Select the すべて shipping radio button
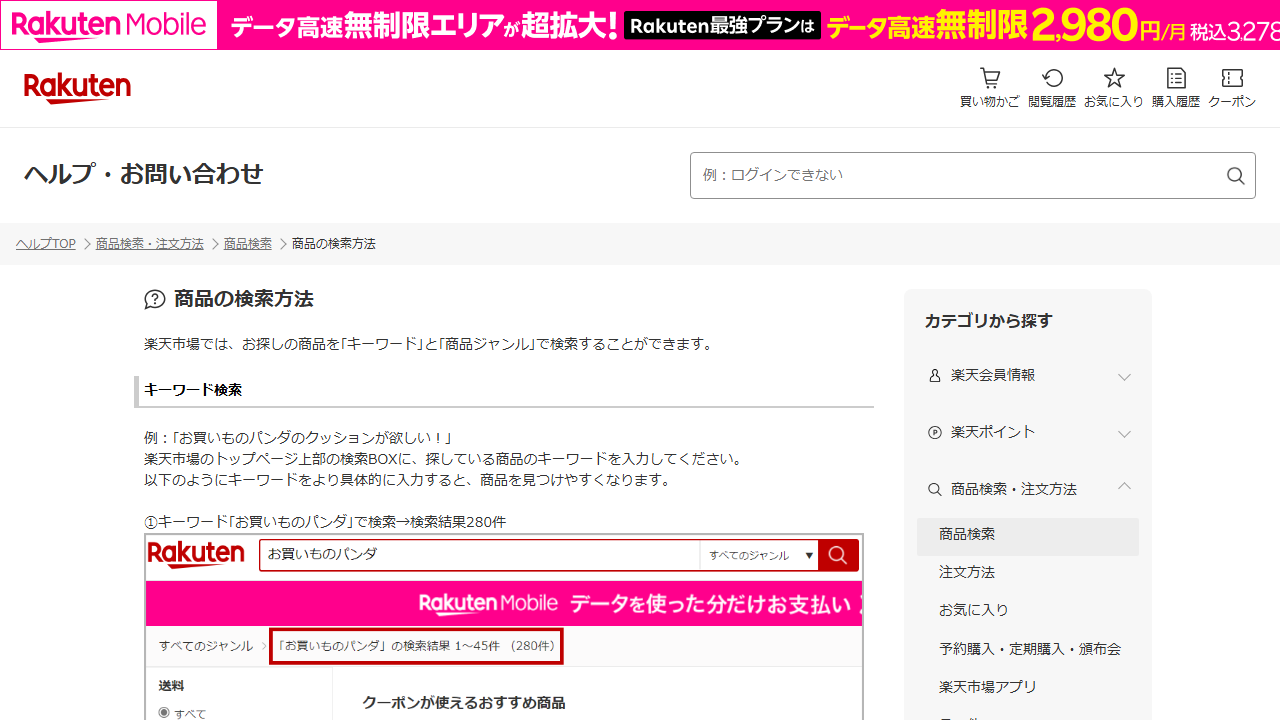This screenshot has height=720, width=1280. point(165,713)
